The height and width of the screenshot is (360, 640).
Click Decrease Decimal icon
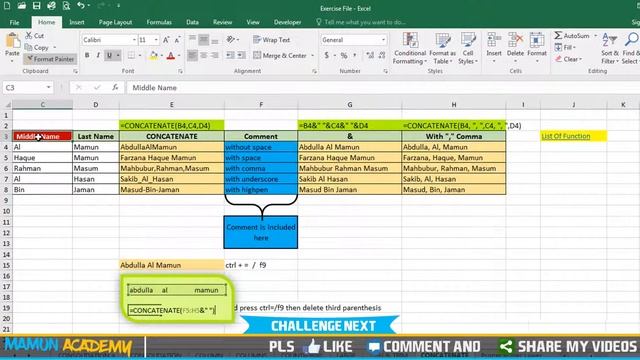[382, 55]
